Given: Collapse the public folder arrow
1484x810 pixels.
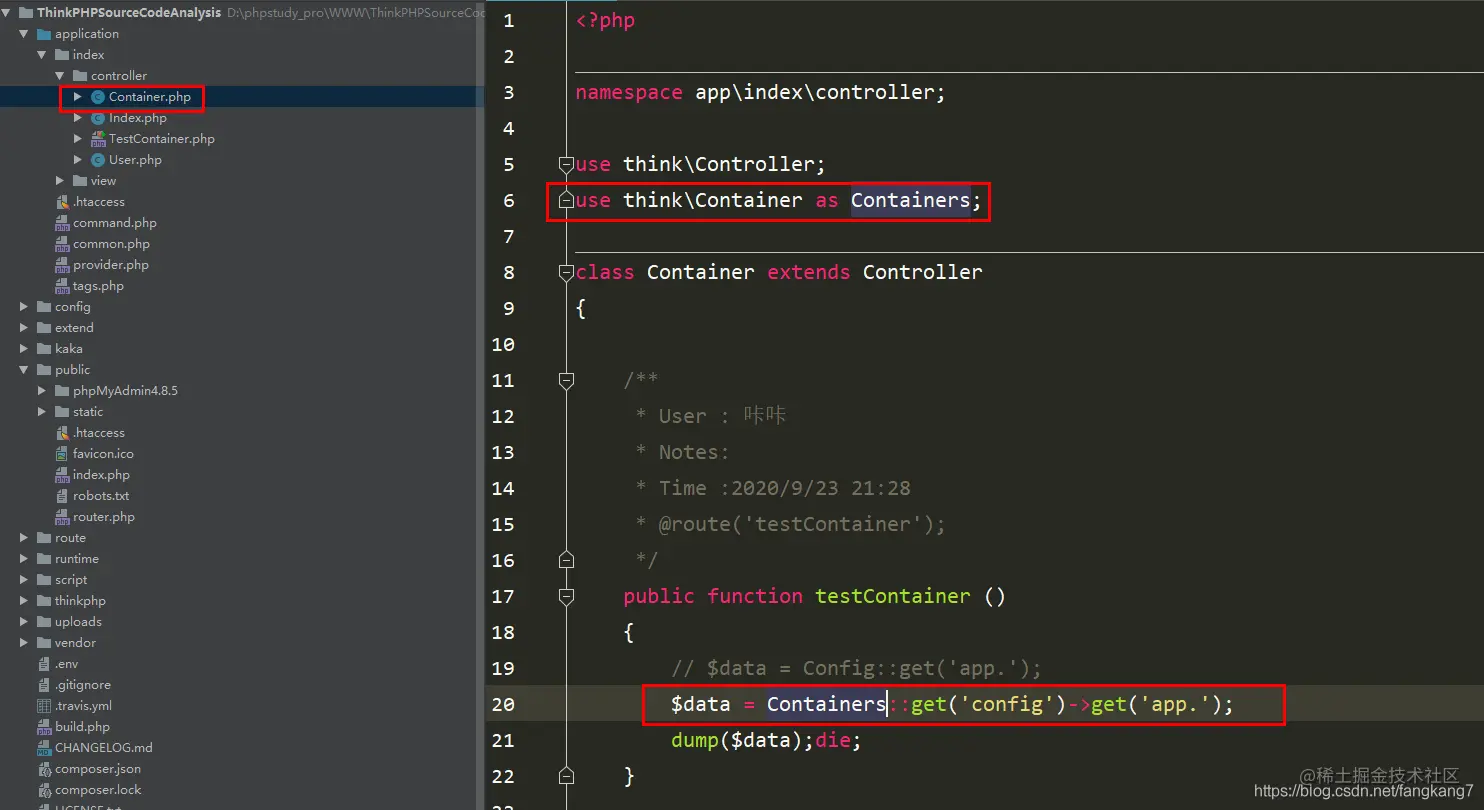Looking at the screenshot, I should point(24,370).
